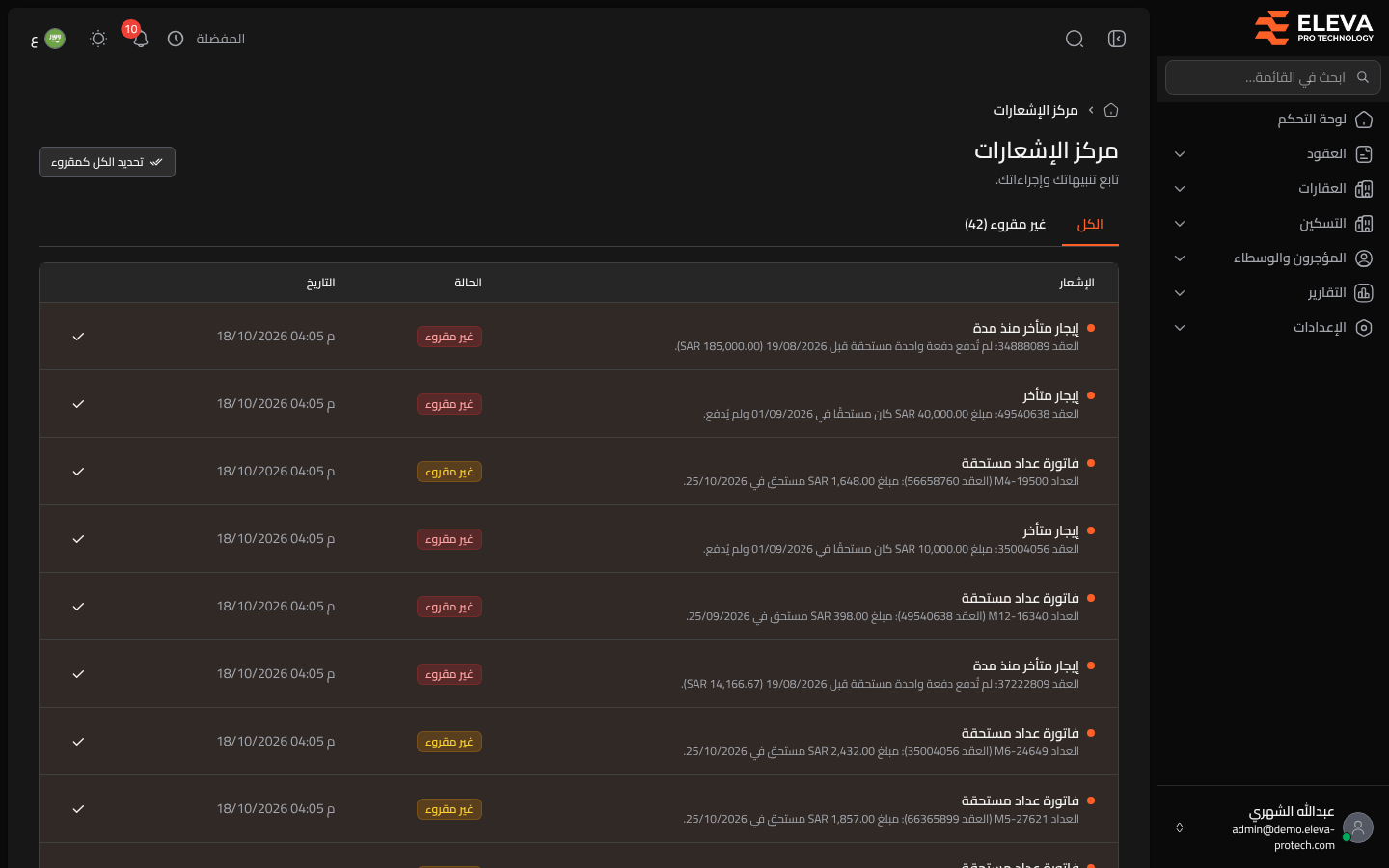Expand the التسكين menu chevron
This screenshot has width=1389, height=868.
(x=1180, y=224)
